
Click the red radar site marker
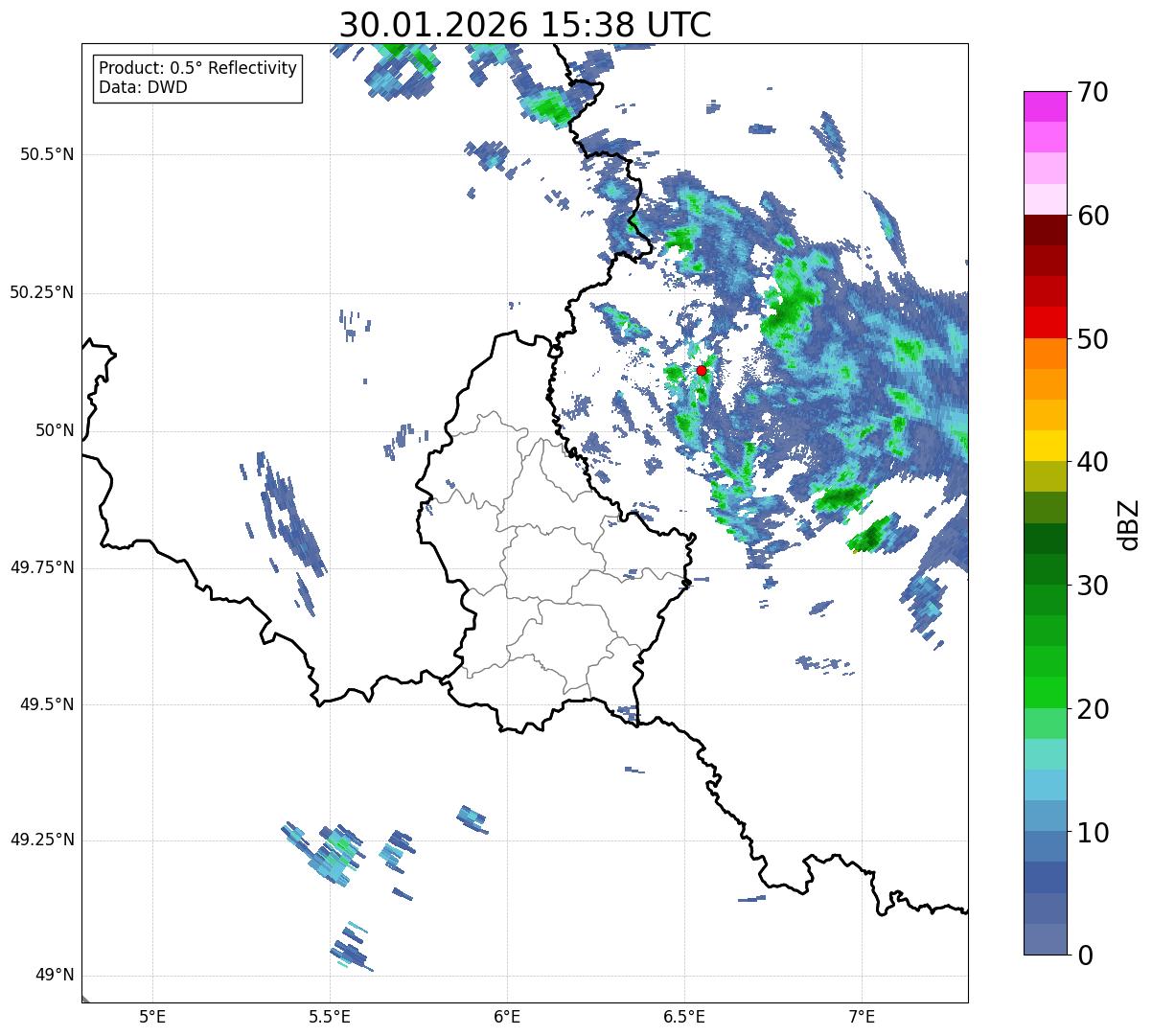702,370
